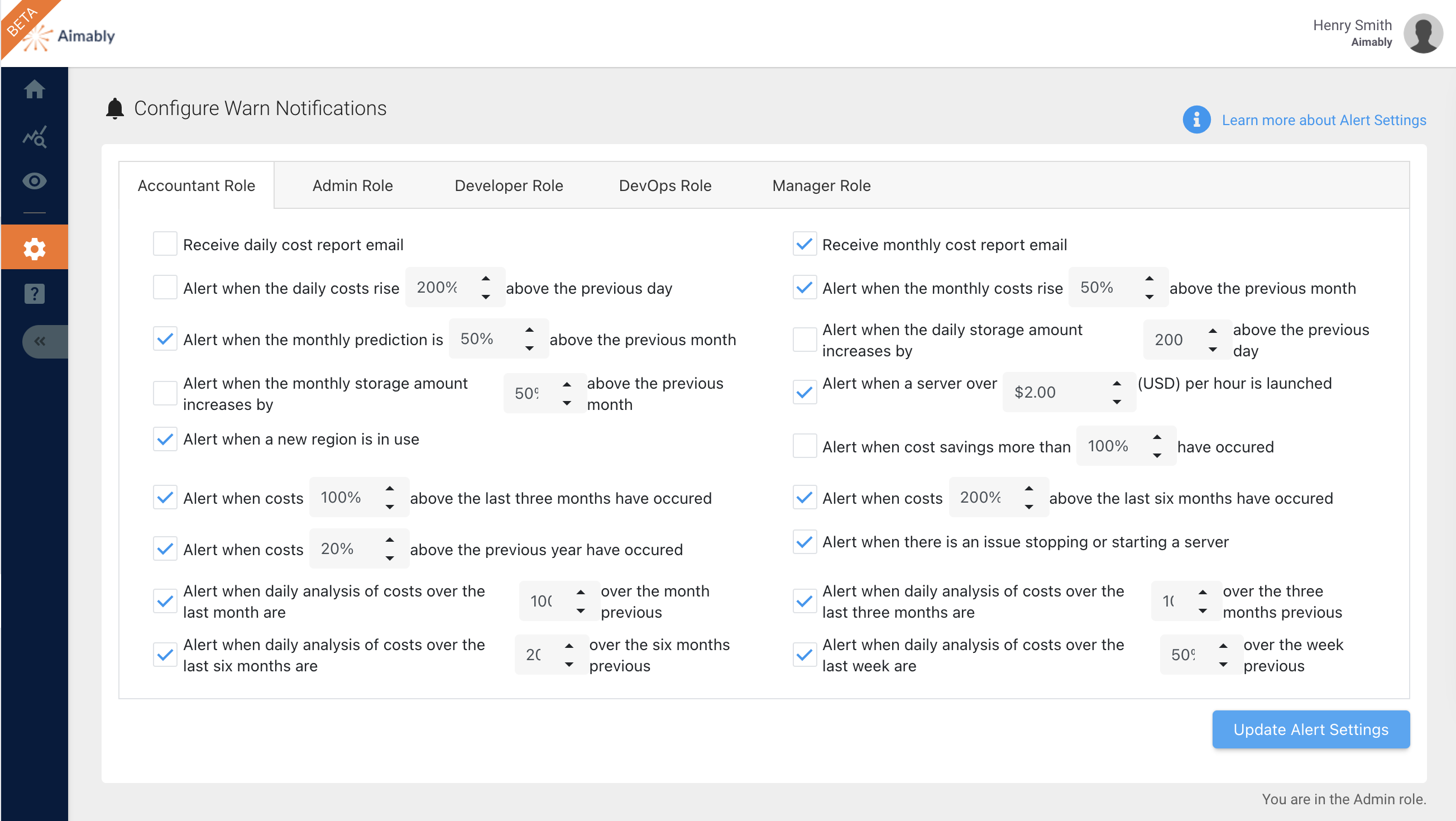
Task: Switch to the Developer Role tab
Action: (x=509, y=185)
